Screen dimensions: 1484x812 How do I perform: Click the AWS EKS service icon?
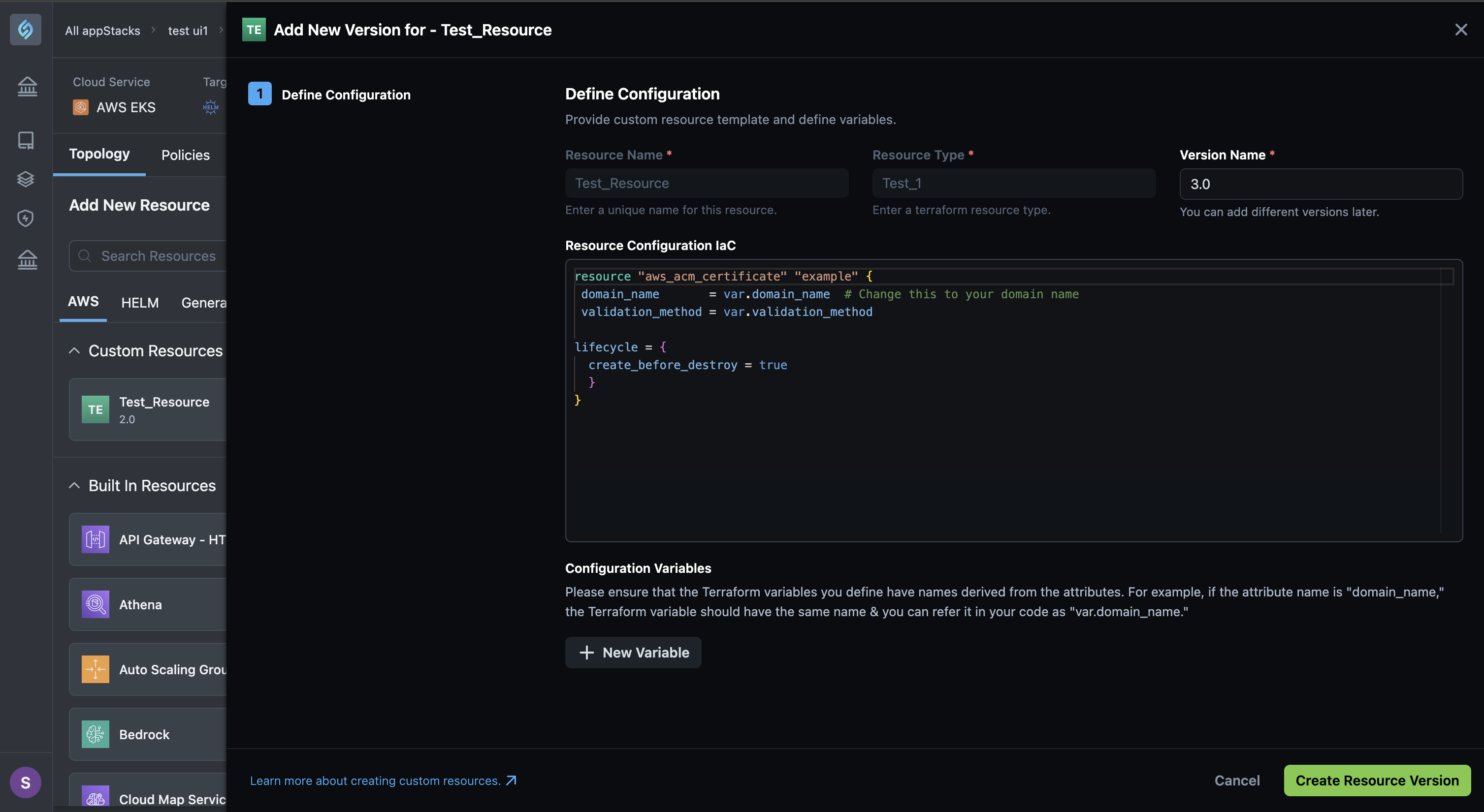coord(81,107)
